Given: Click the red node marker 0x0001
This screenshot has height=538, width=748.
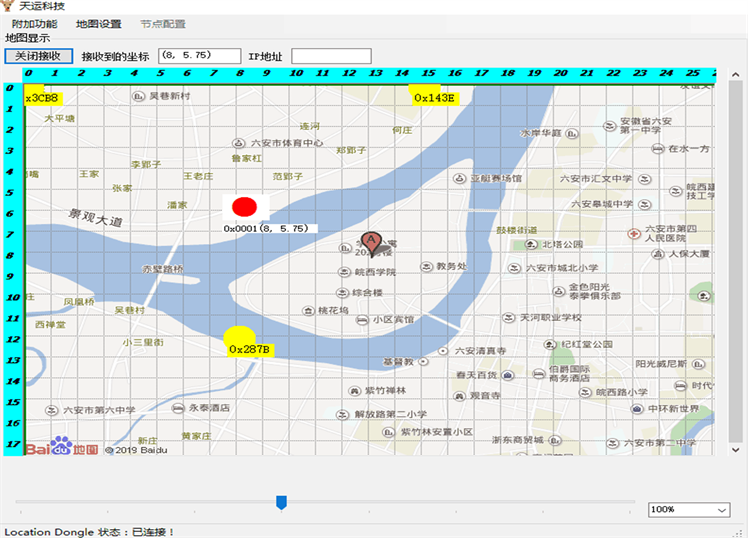Looking at the screenshot, I should pos(245,207).
